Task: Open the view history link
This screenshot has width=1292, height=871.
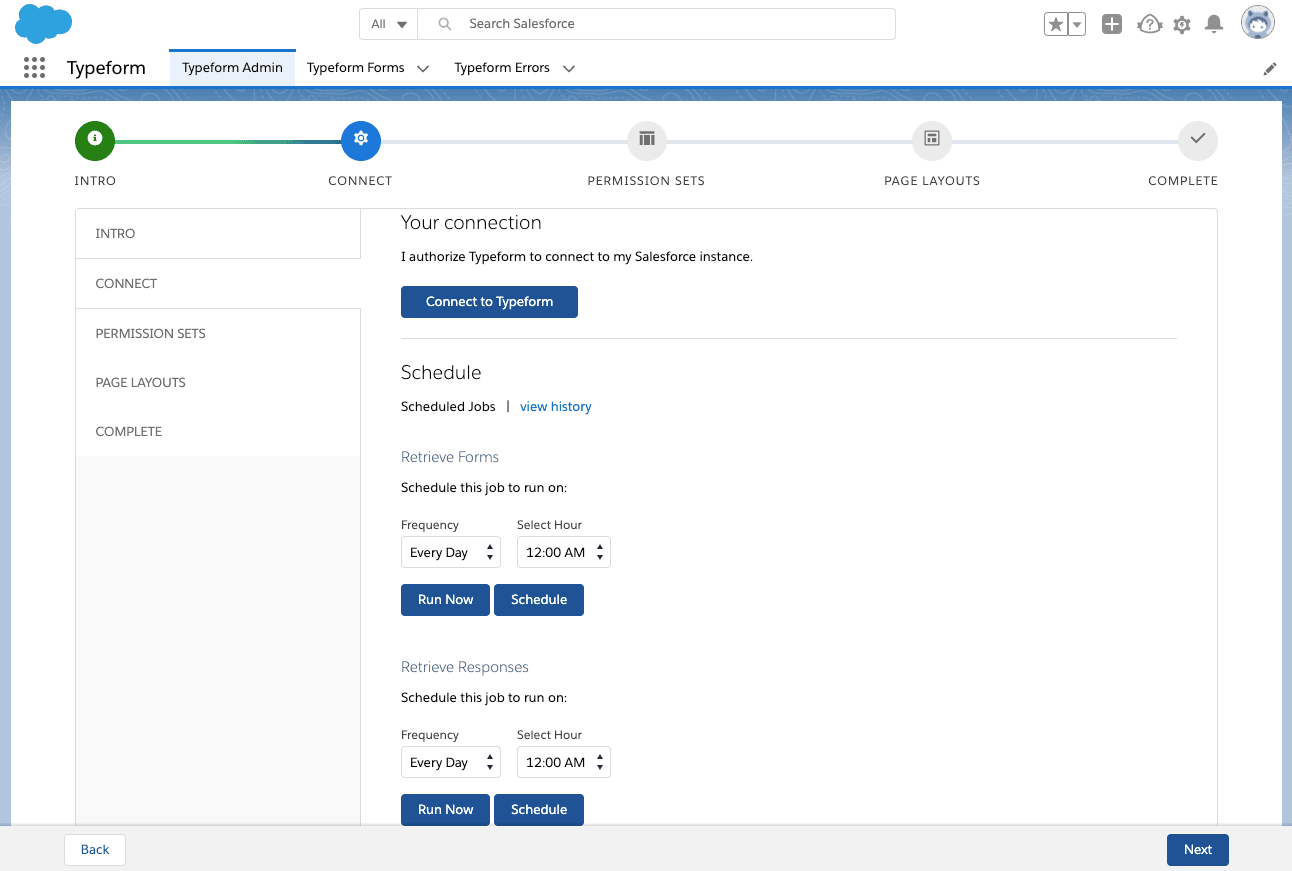Action: click(555, 406)
